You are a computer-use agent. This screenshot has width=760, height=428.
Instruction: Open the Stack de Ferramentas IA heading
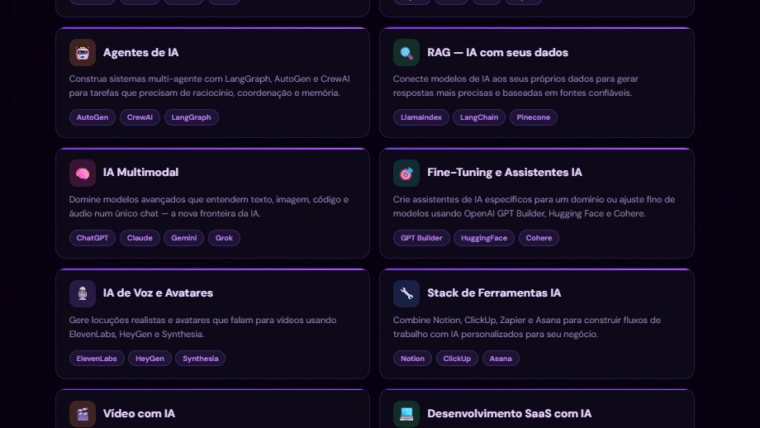493,293
